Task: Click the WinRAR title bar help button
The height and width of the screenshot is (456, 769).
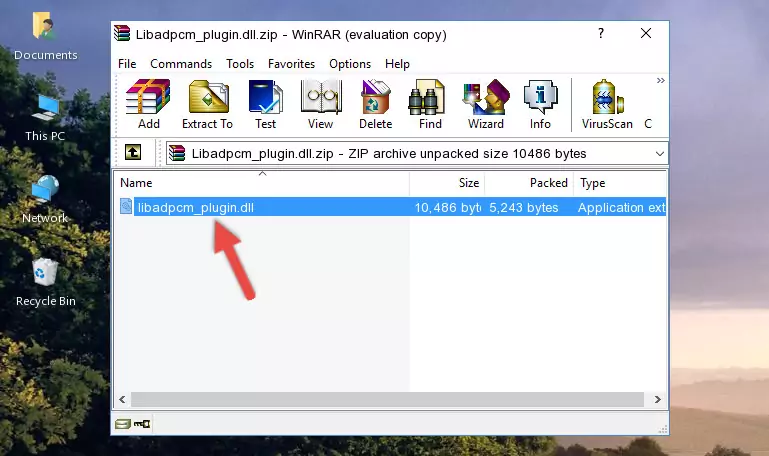Action: [601, 33]
